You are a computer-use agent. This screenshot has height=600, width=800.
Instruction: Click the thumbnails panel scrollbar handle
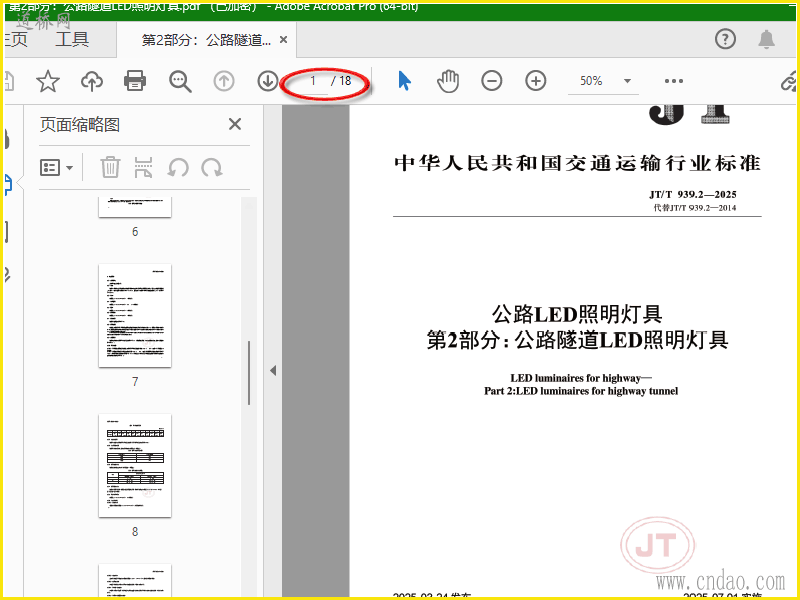point(248,373)
